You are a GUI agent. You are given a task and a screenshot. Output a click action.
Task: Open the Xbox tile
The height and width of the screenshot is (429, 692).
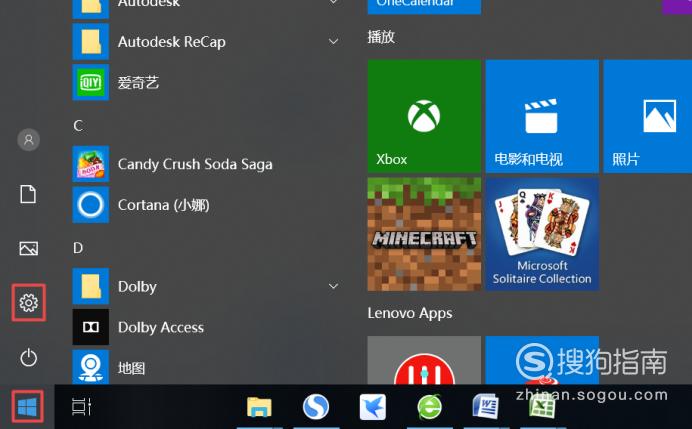coord(424,116)
